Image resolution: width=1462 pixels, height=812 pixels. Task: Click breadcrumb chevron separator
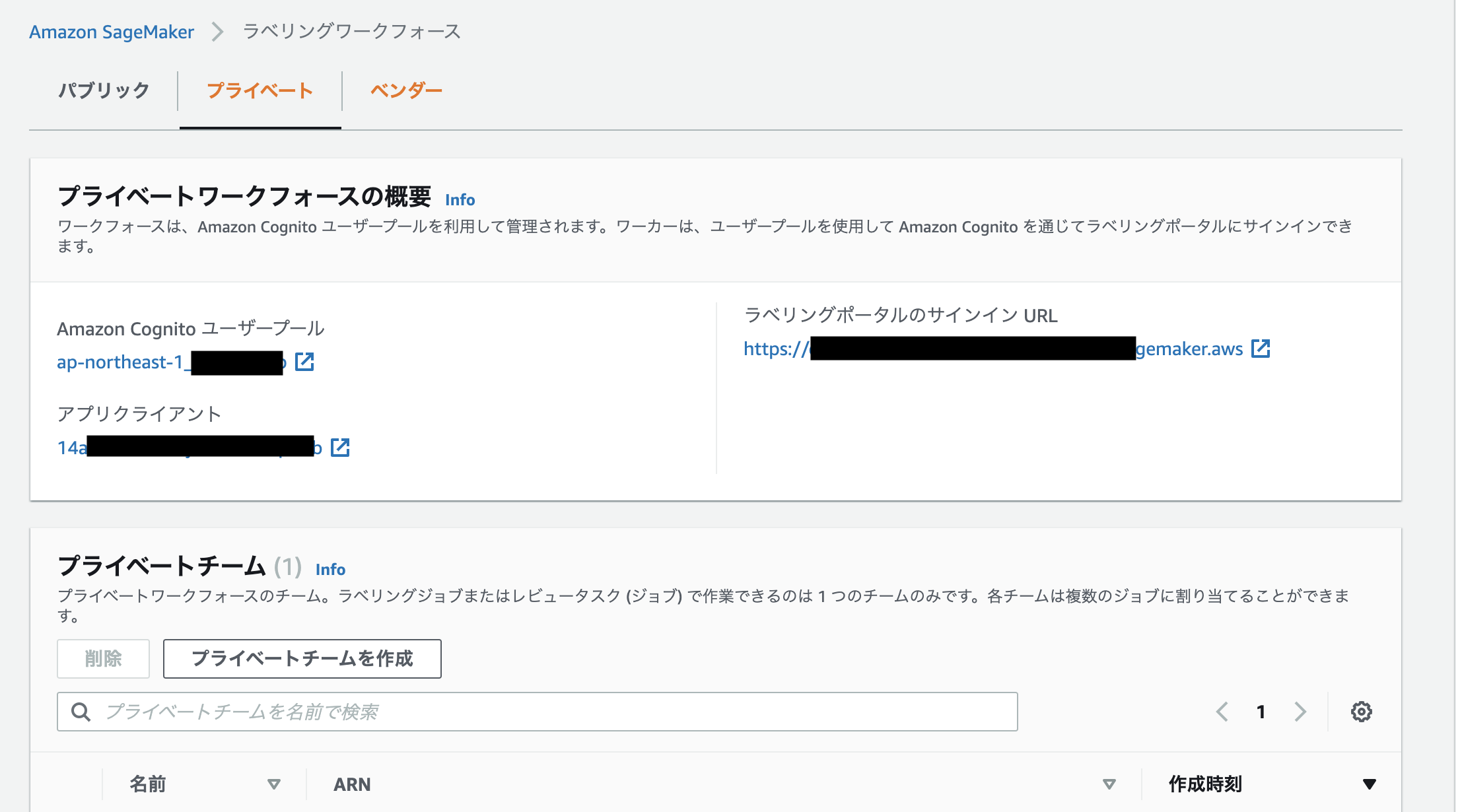tap(218, 32)
